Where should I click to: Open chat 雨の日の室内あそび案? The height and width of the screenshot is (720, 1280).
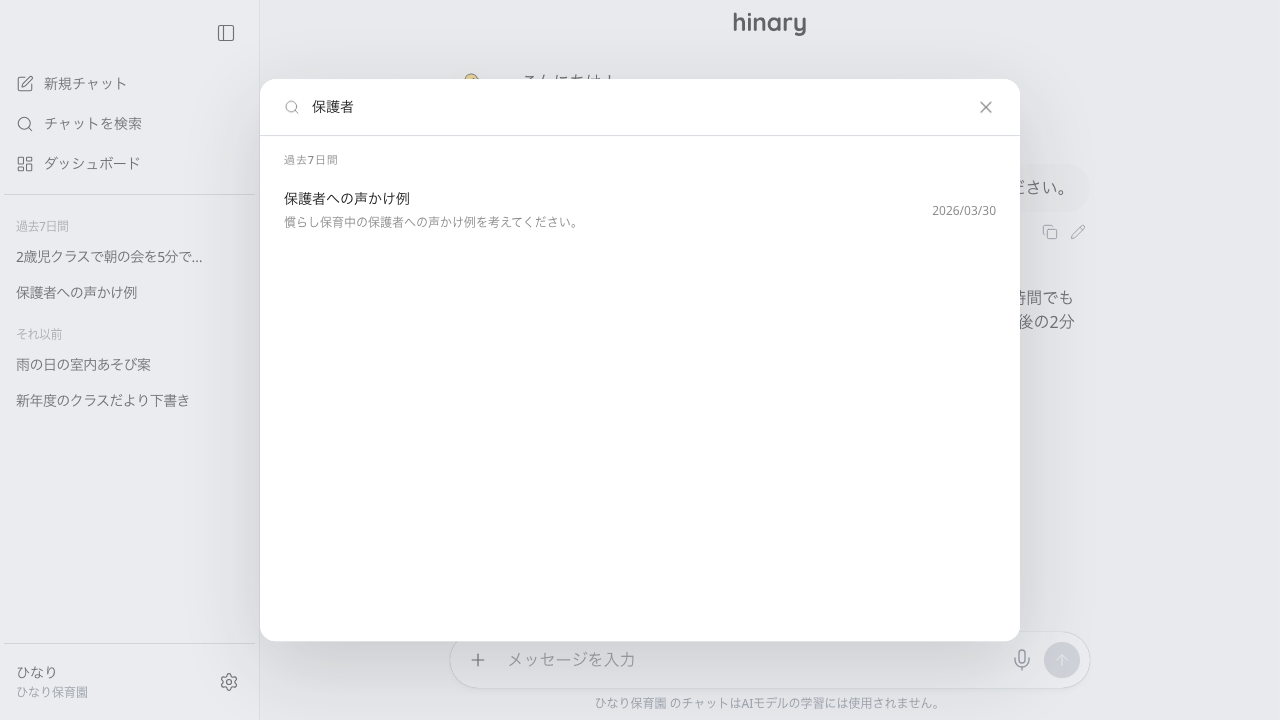click(130, 365)
